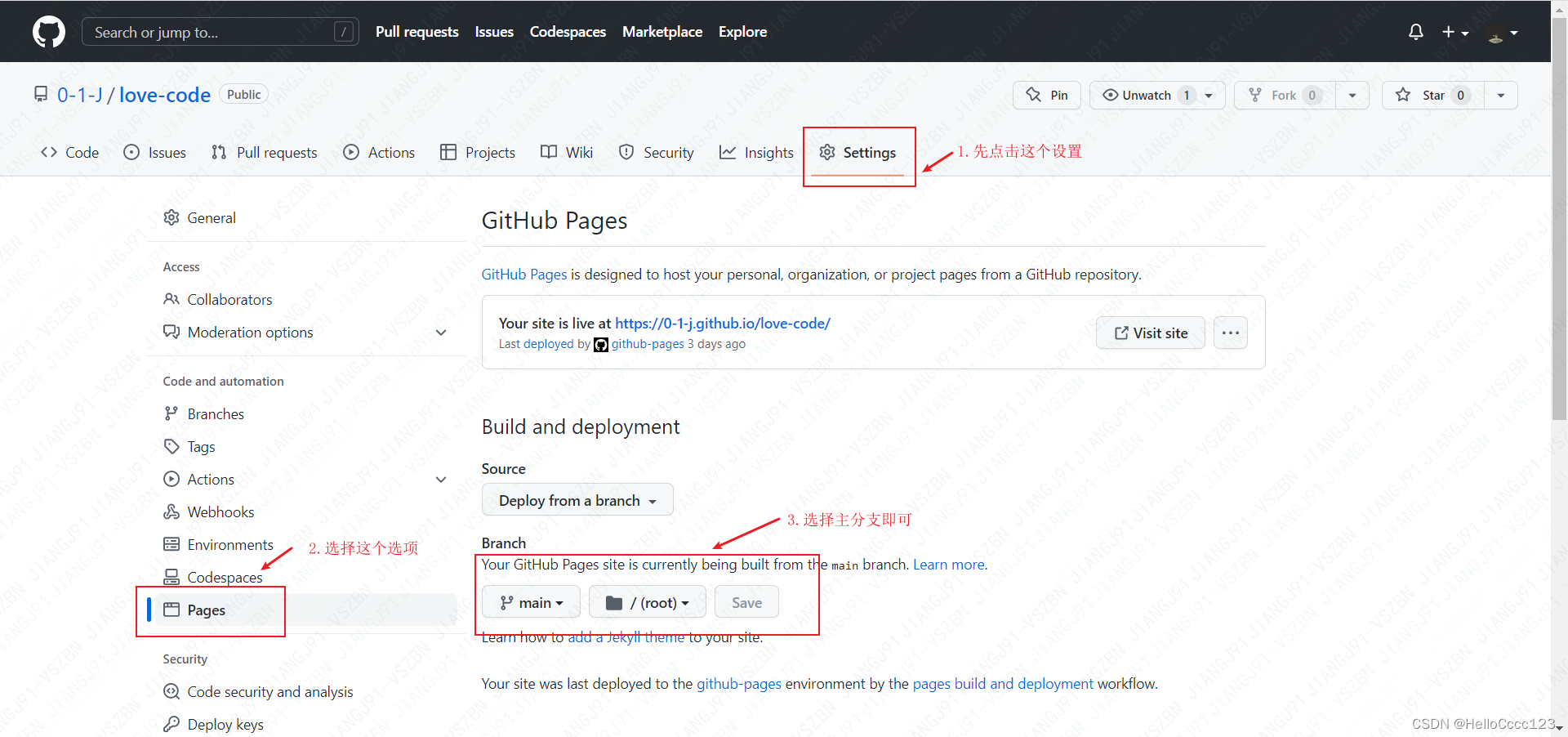Open the Deploy from a branch dropdown
Viewport: 1568px width, 737px height.
(x=577, y=500)
